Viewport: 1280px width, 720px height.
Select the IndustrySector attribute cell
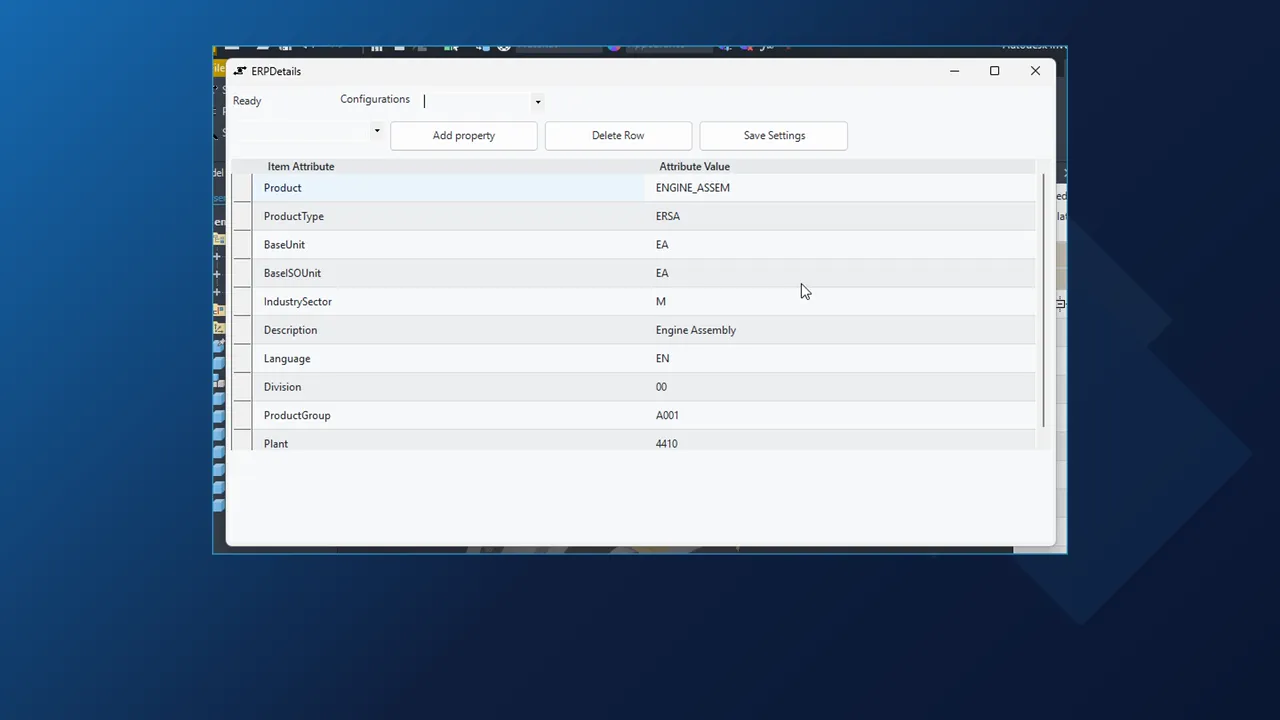click(450, 302)
